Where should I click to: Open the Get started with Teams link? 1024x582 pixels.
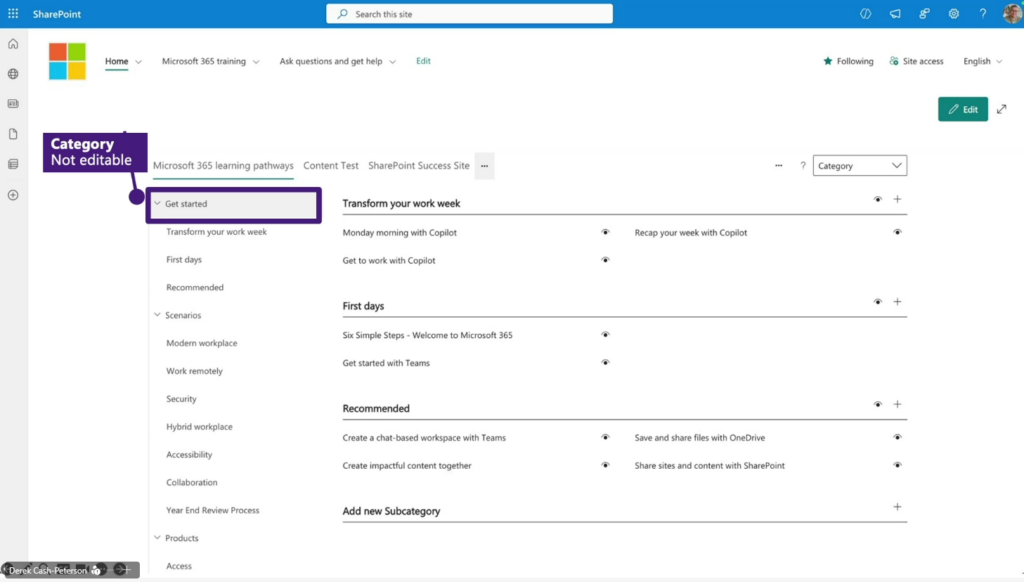coord(386,363)
